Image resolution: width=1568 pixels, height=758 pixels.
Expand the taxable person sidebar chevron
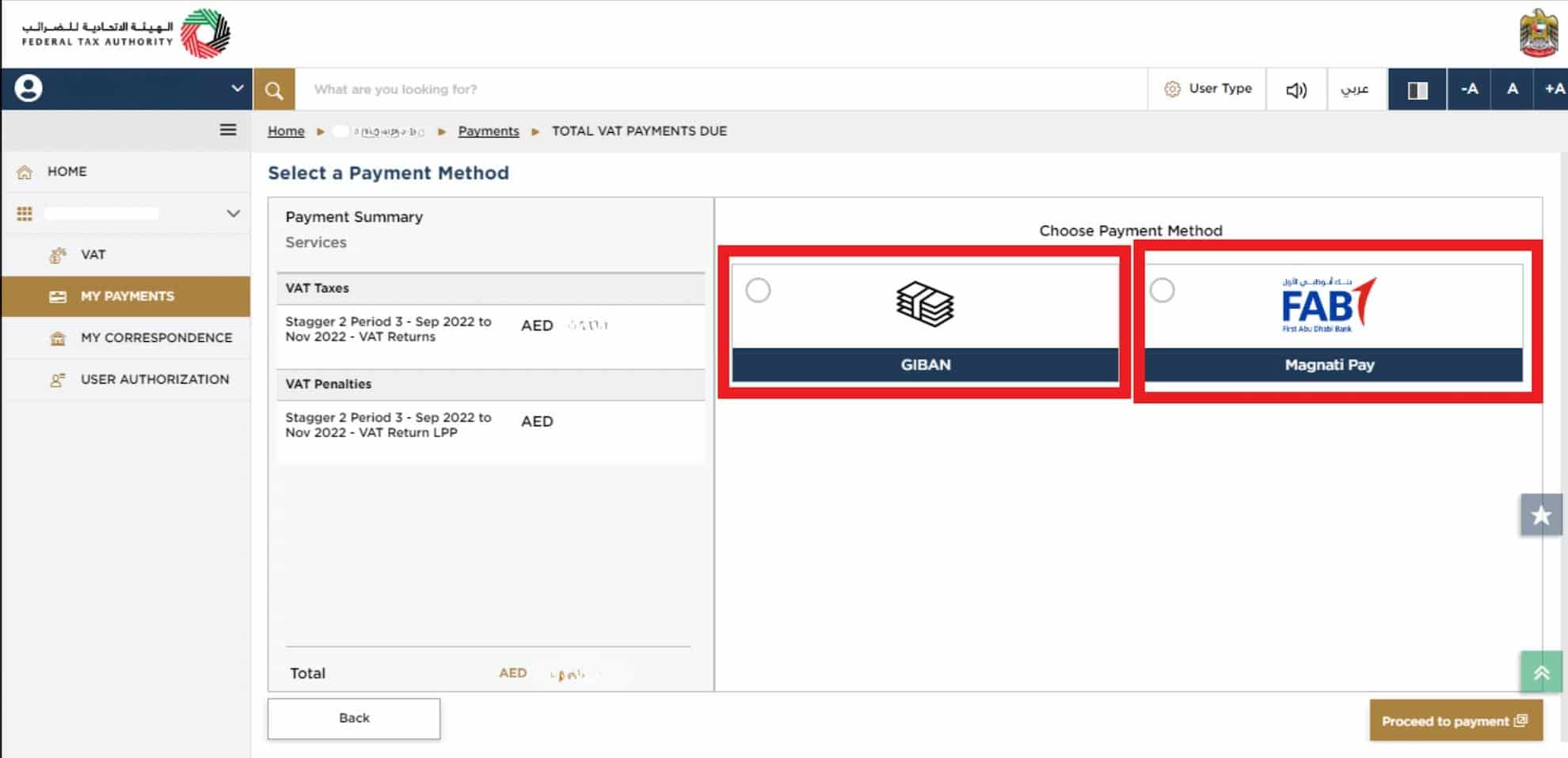coord(233,213)
